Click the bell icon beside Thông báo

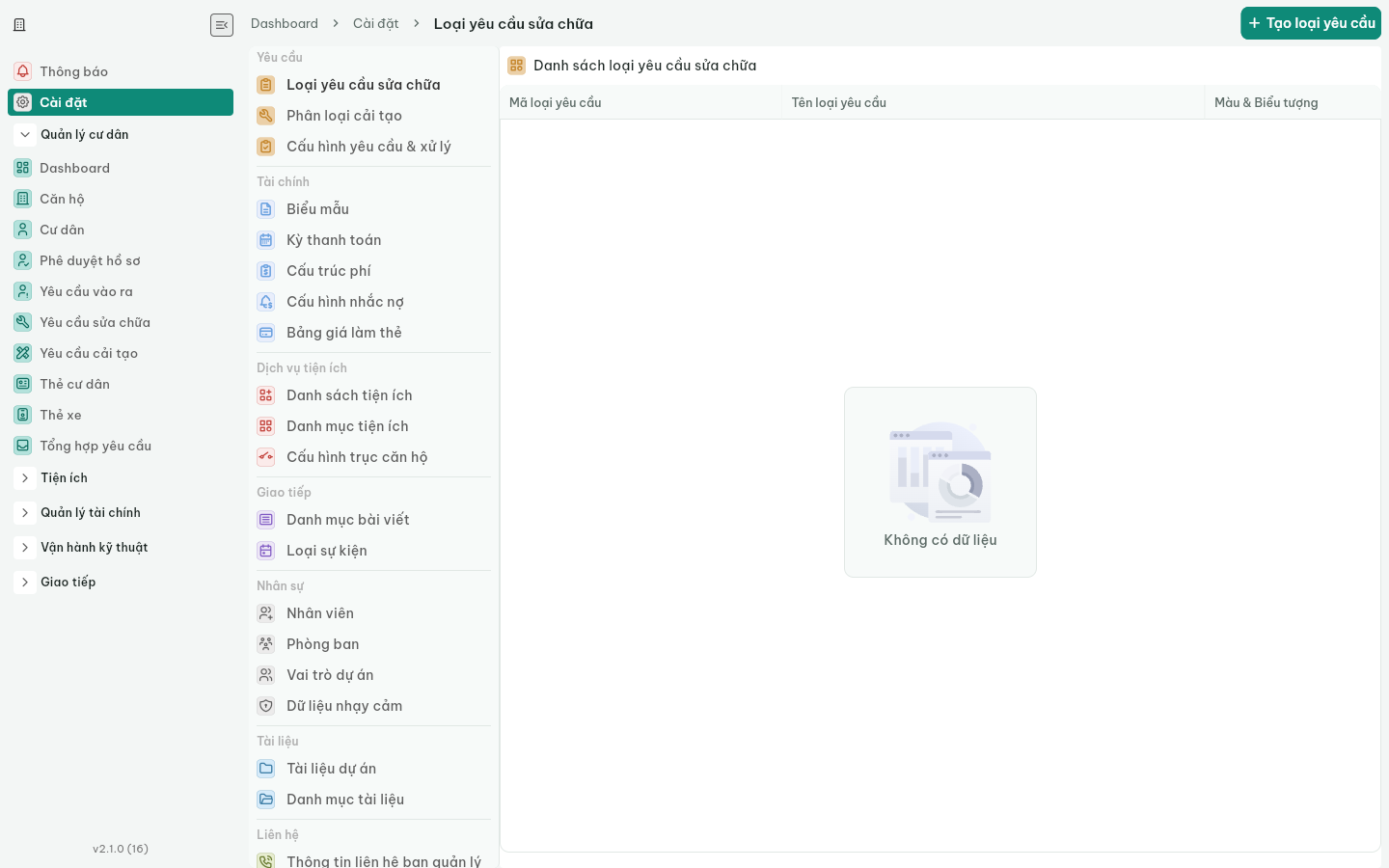point(23,71)
